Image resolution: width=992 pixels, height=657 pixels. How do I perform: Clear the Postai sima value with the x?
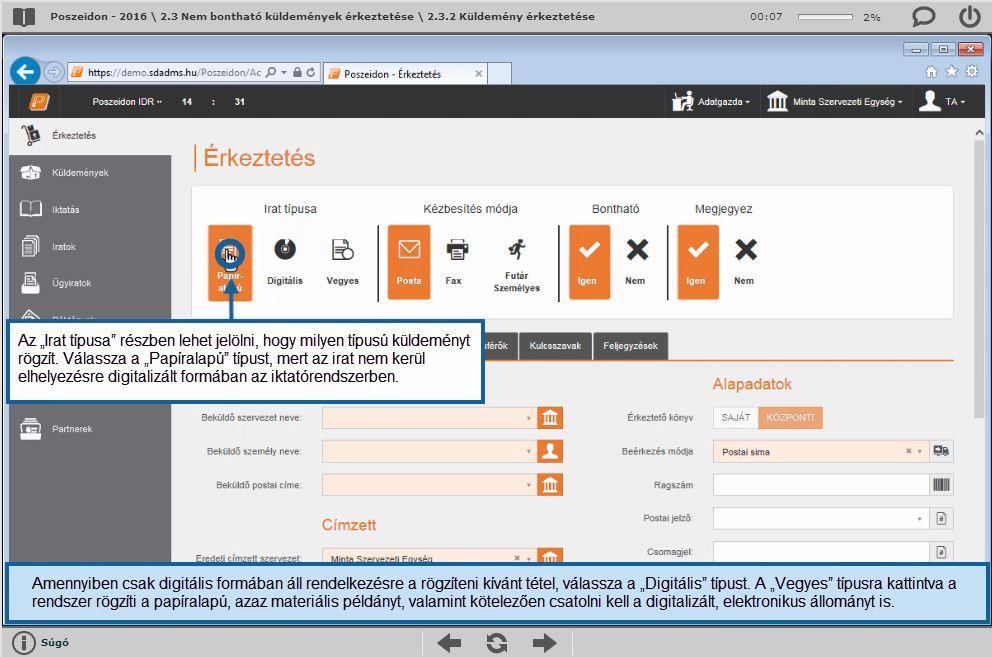(x=908, y=451)
